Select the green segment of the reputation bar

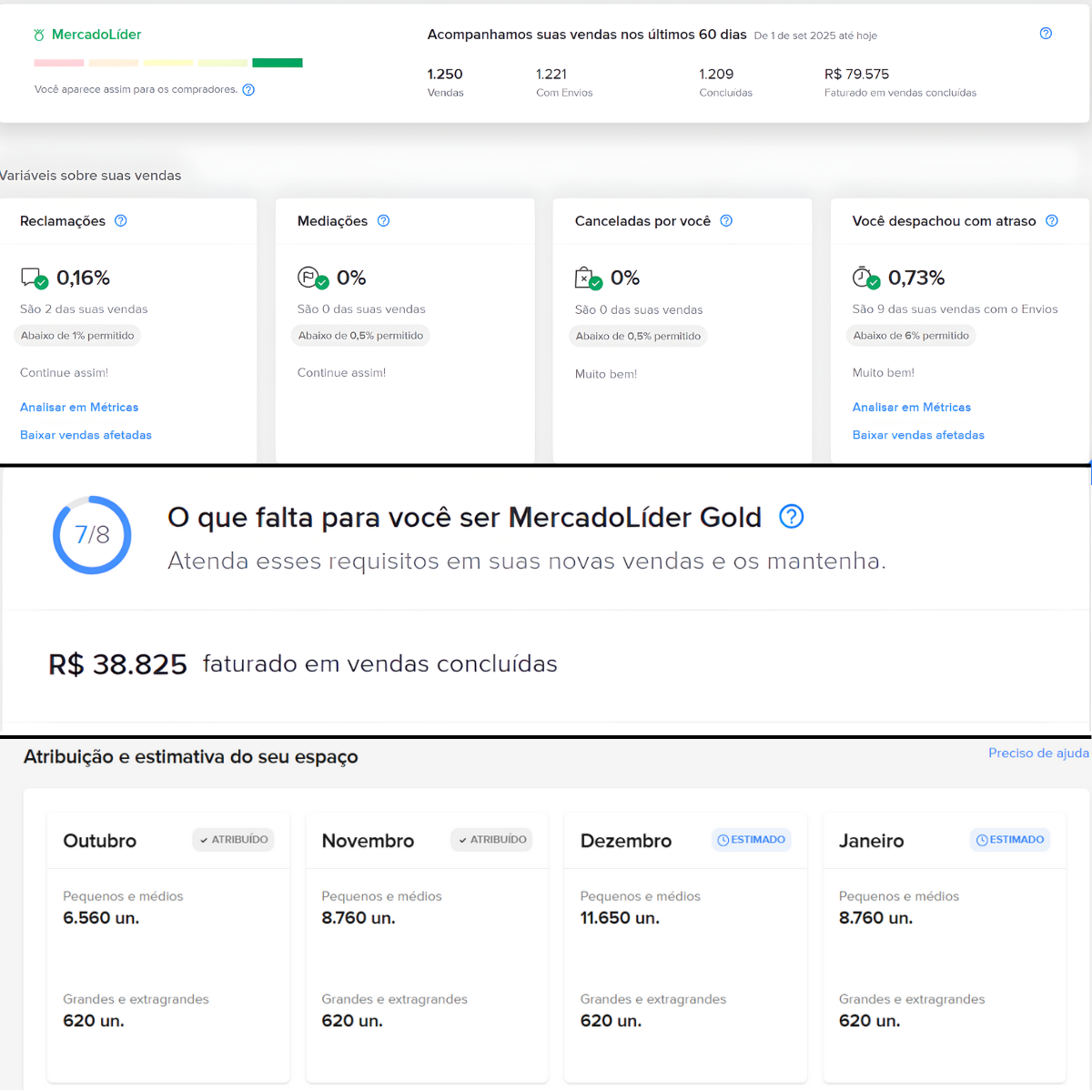click(277, 62)
